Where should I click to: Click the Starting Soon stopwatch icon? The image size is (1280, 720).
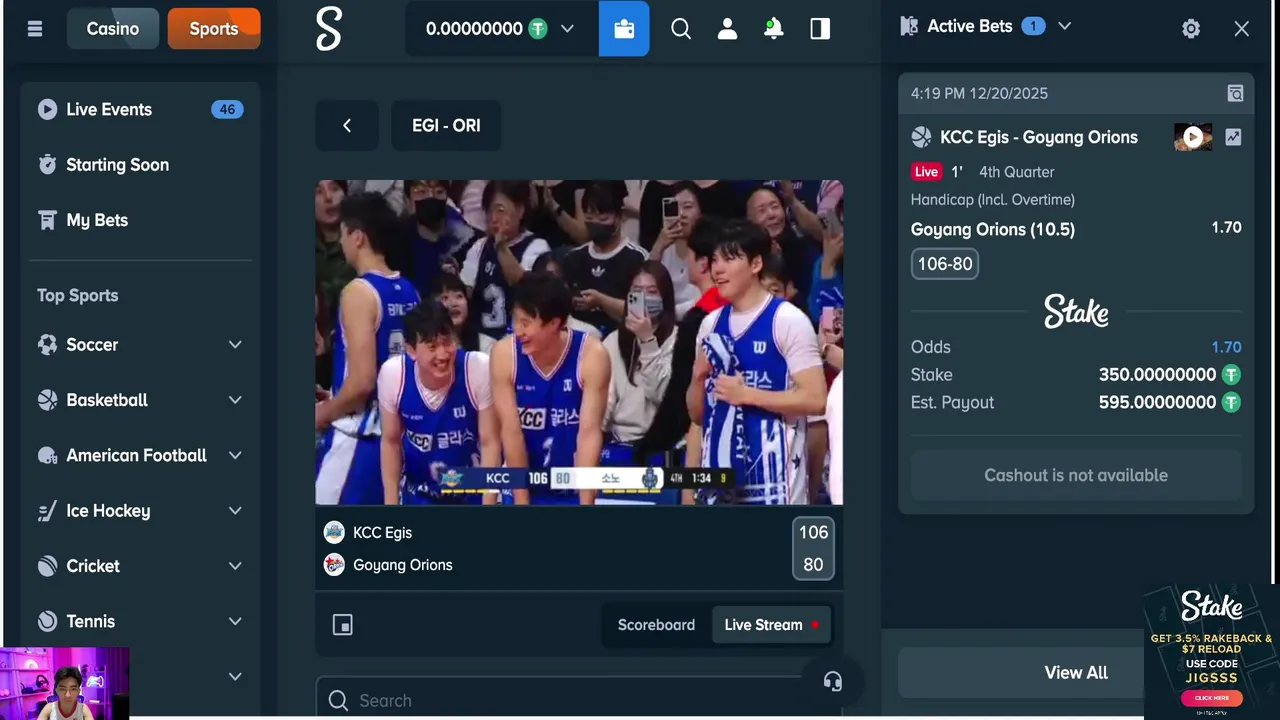(x=47, y=165)
